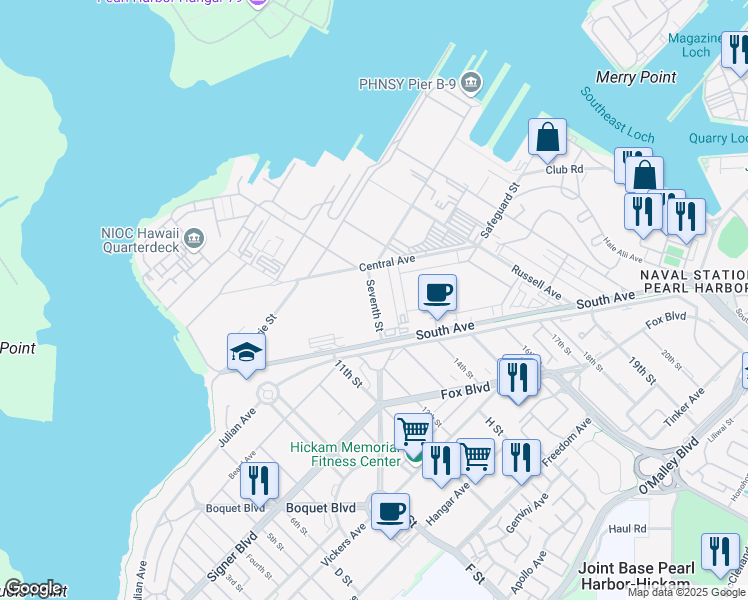748x600 pixels.
Task: Select the Russell Ave street label
Action: 536,282
